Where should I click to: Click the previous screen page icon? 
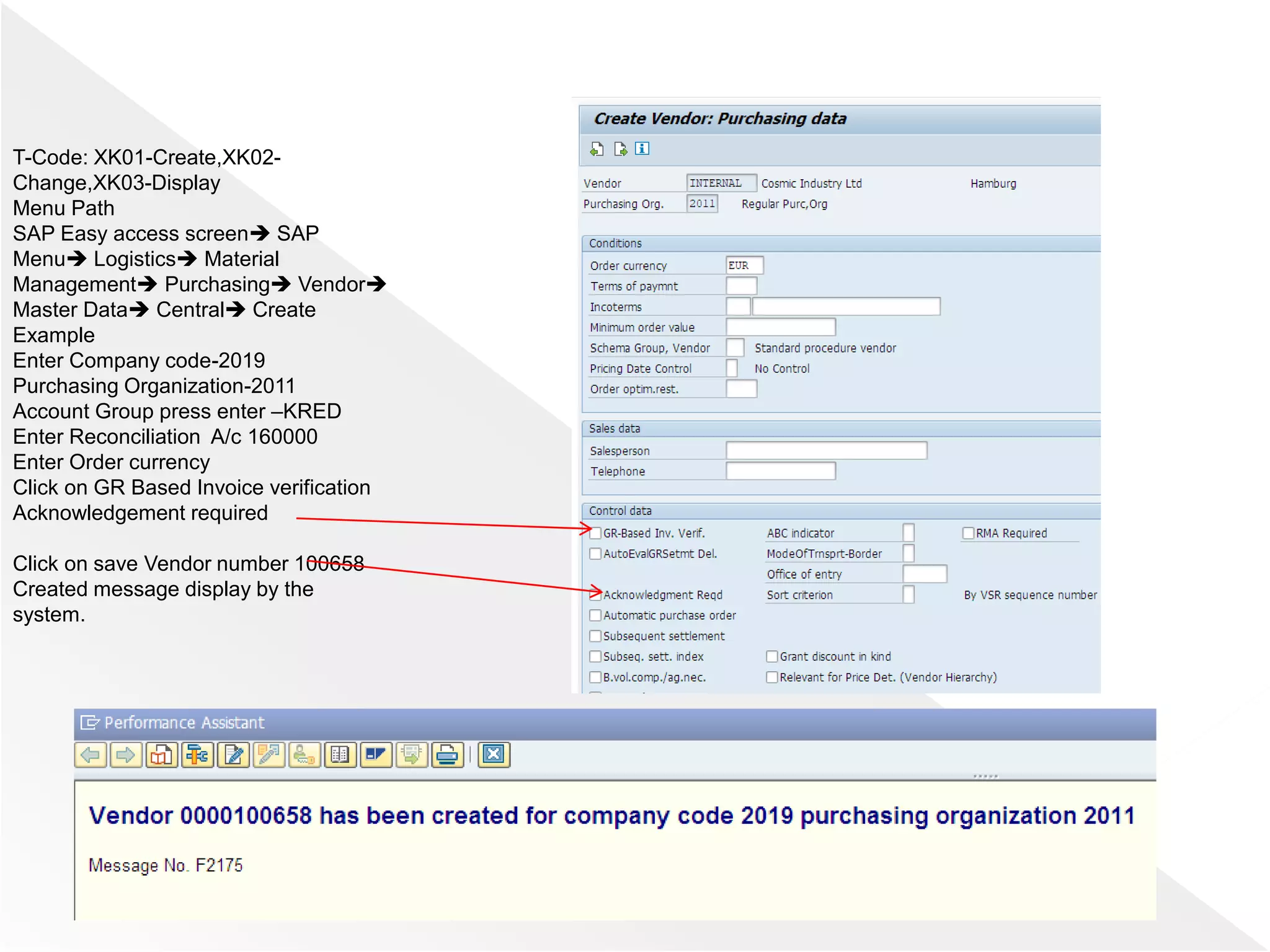597,149
